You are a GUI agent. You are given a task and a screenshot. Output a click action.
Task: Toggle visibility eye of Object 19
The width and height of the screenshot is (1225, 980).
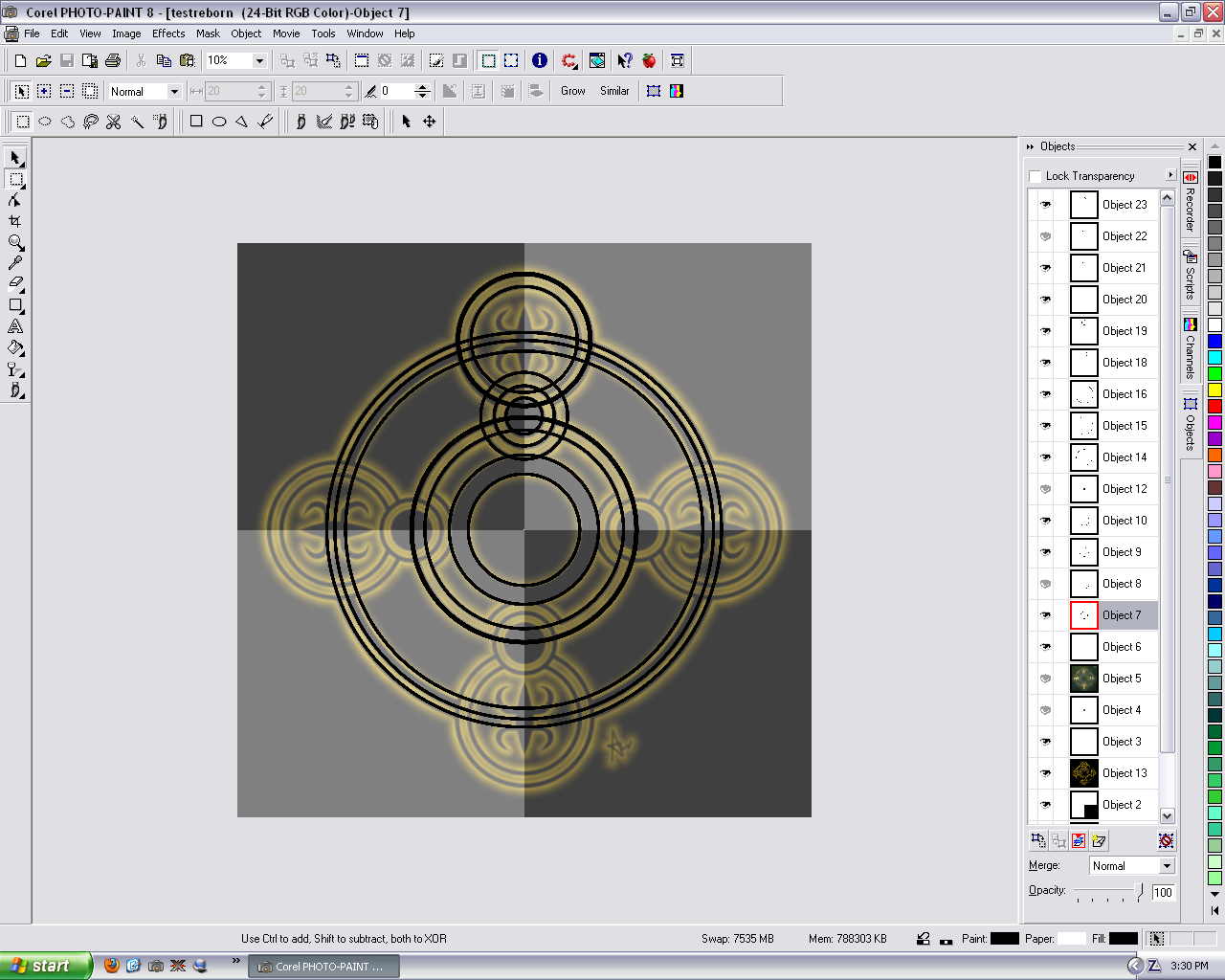click(x=1045, y=331)
